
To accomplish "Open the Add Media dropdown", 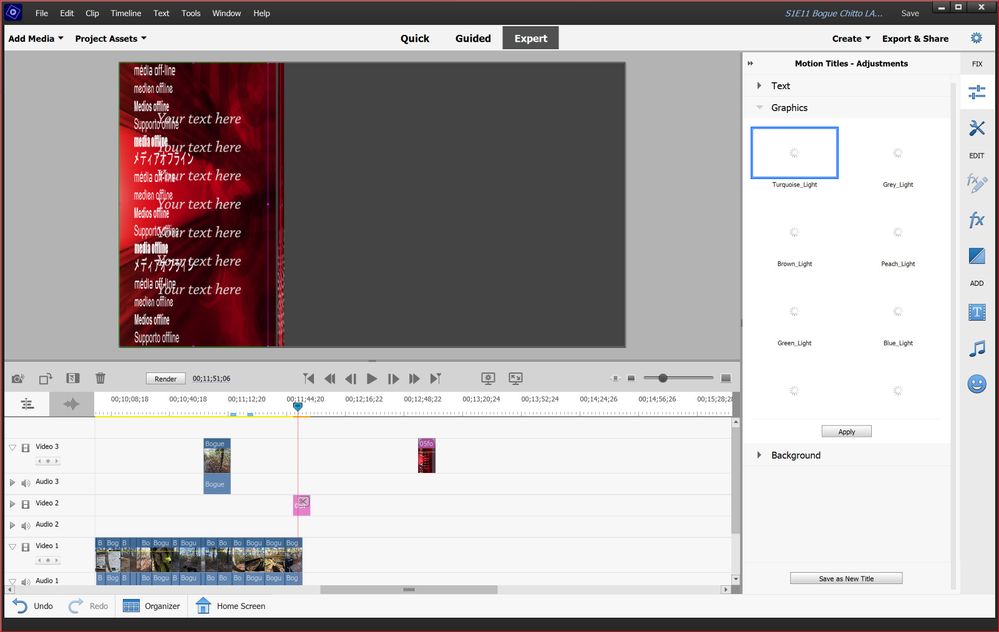I will pyautogui.click(x=36, y=38).
